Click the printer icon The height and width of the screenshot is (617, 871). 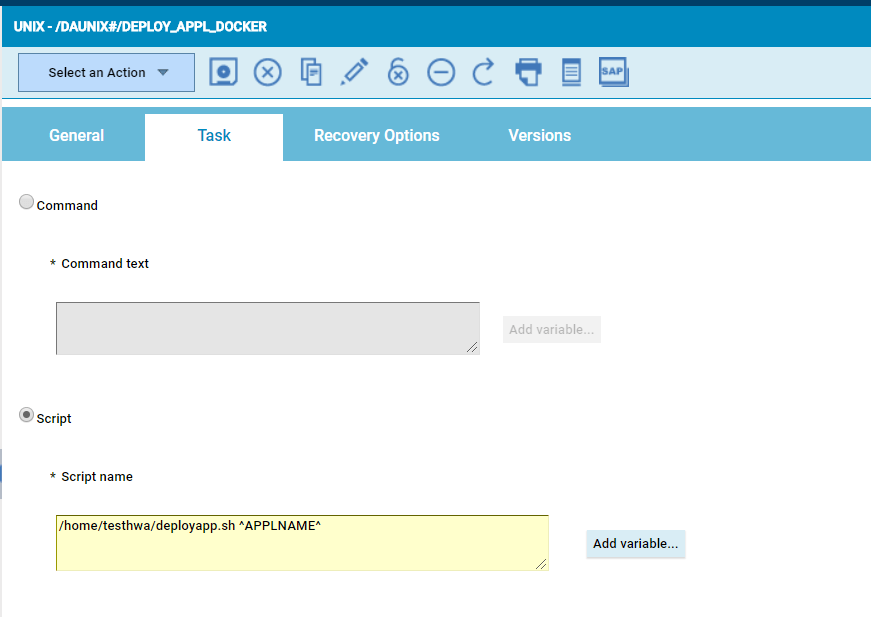click(528, 72)
